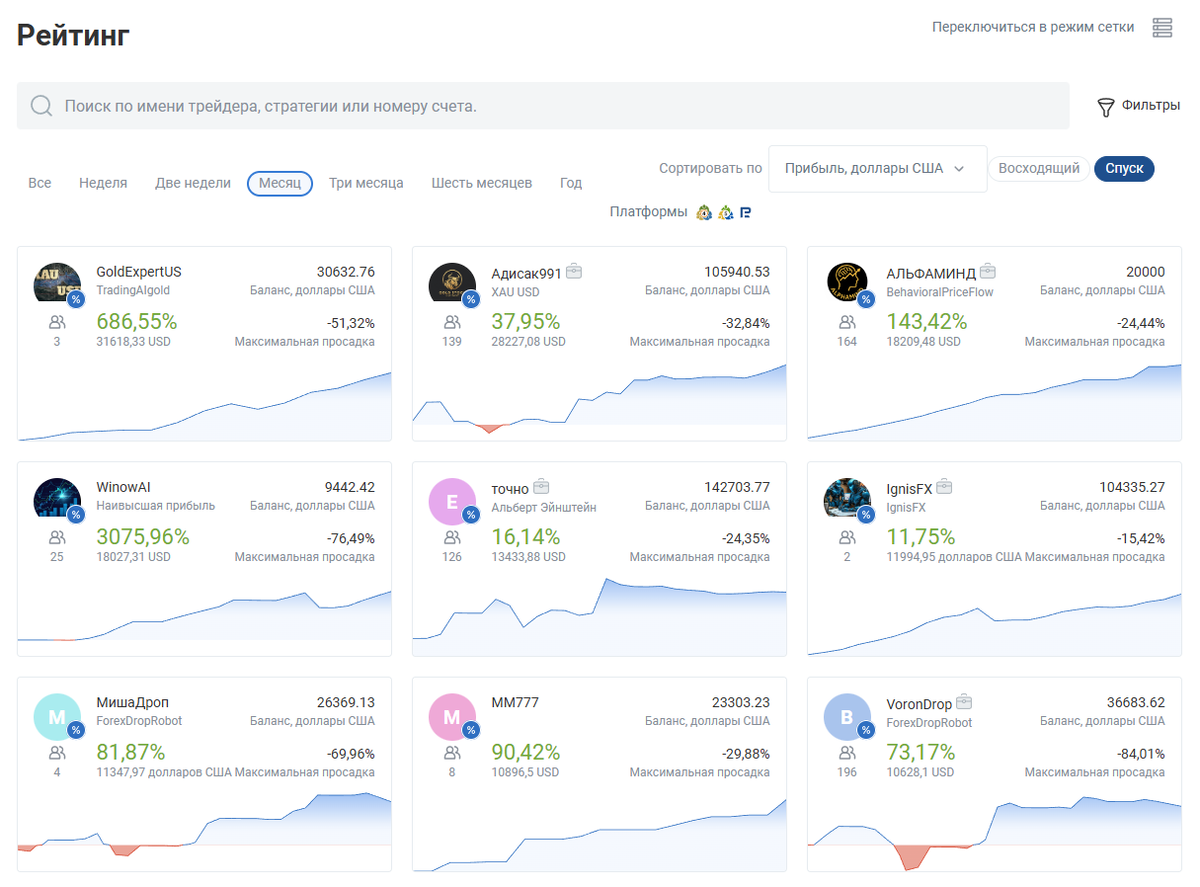Click briefcase icon next to Адисак991
This screenshot has height=887, width=1200.
click(x=574, y=271)
